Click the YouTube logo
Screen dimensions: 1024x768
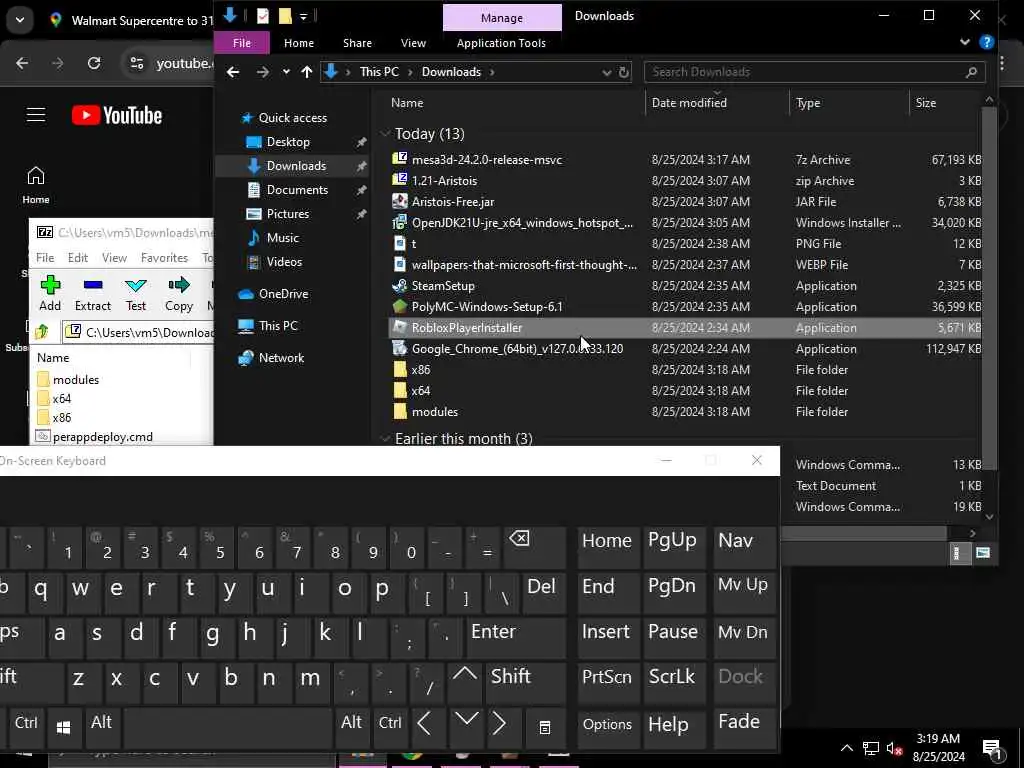[x=117, y=116]
